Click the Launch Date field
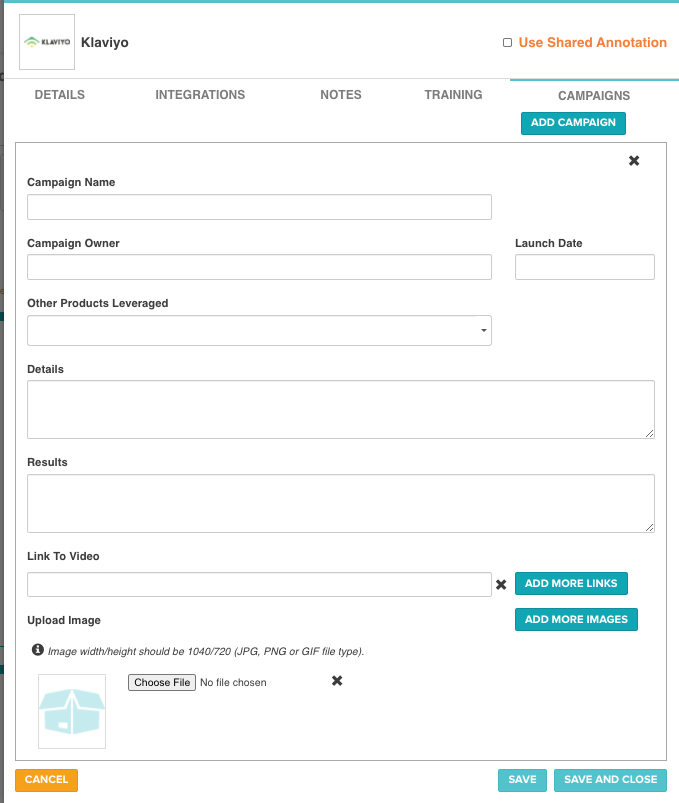 click(585, 267)
